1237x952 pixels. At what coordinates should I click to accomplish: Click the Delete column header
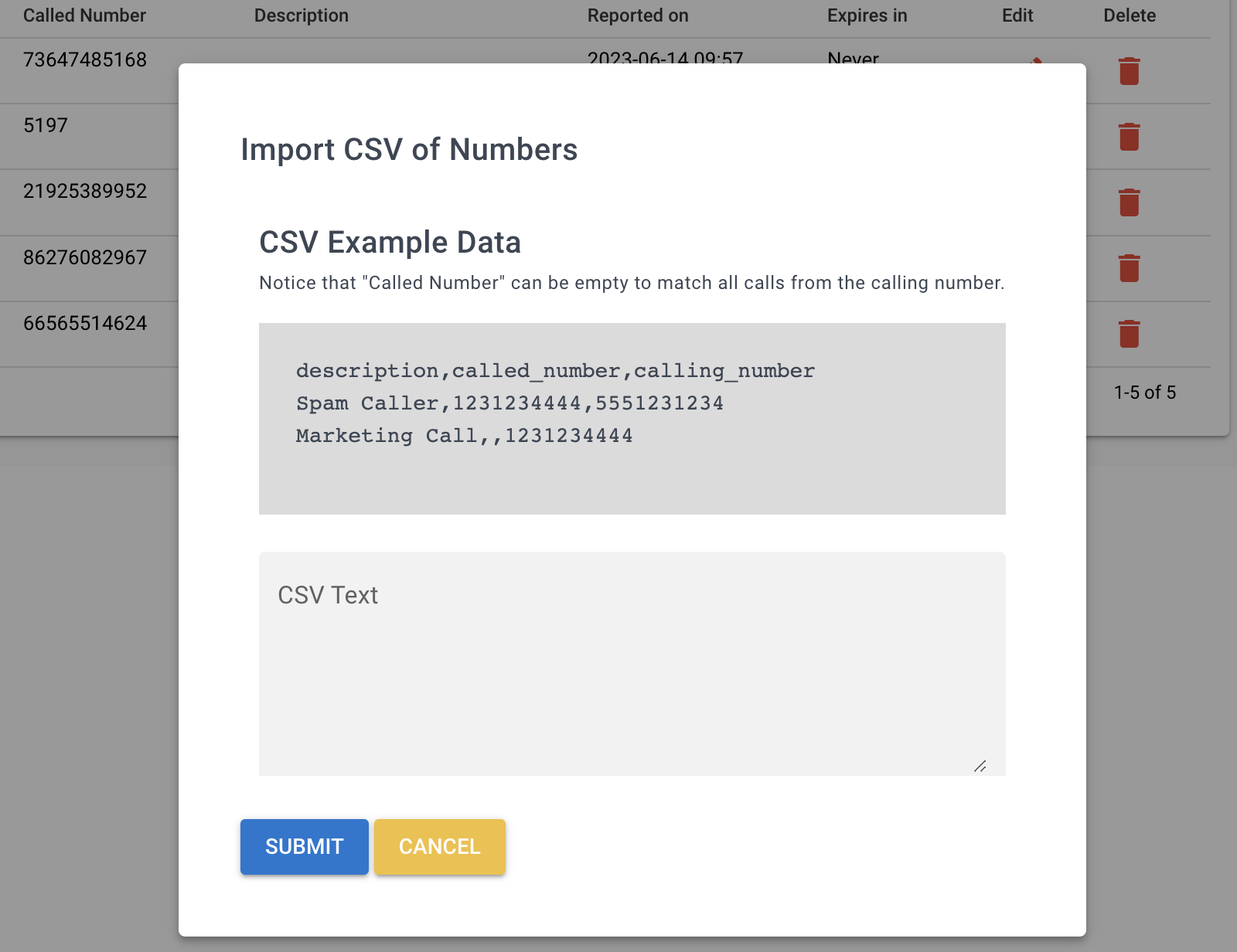pyautogui.click(x=1130, y=15)
